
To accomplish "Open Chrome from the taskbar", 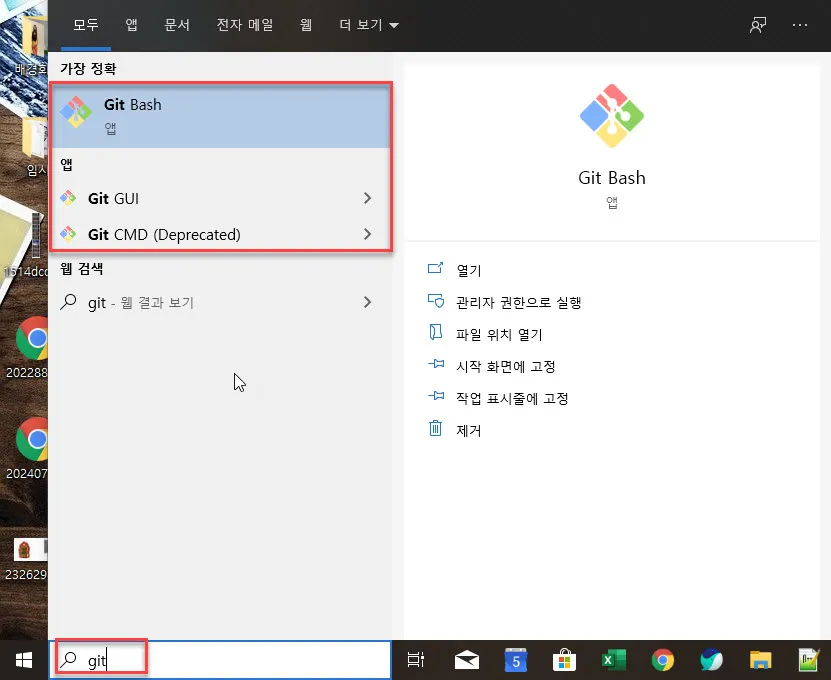I will pos(663,659).
